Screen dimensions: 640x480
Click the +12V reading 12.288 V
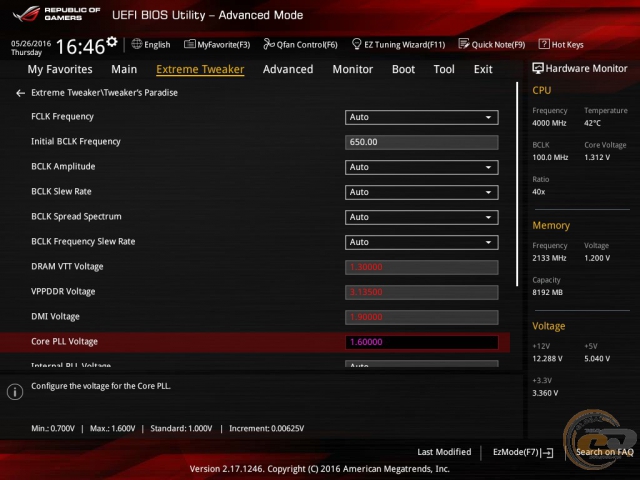point(547,358)
